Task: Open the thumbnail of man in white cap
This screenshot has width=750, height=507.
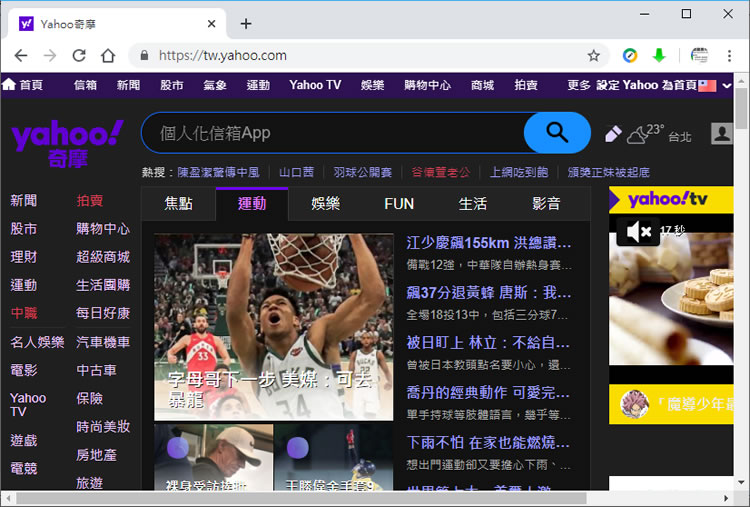Action: pos(213,457)
